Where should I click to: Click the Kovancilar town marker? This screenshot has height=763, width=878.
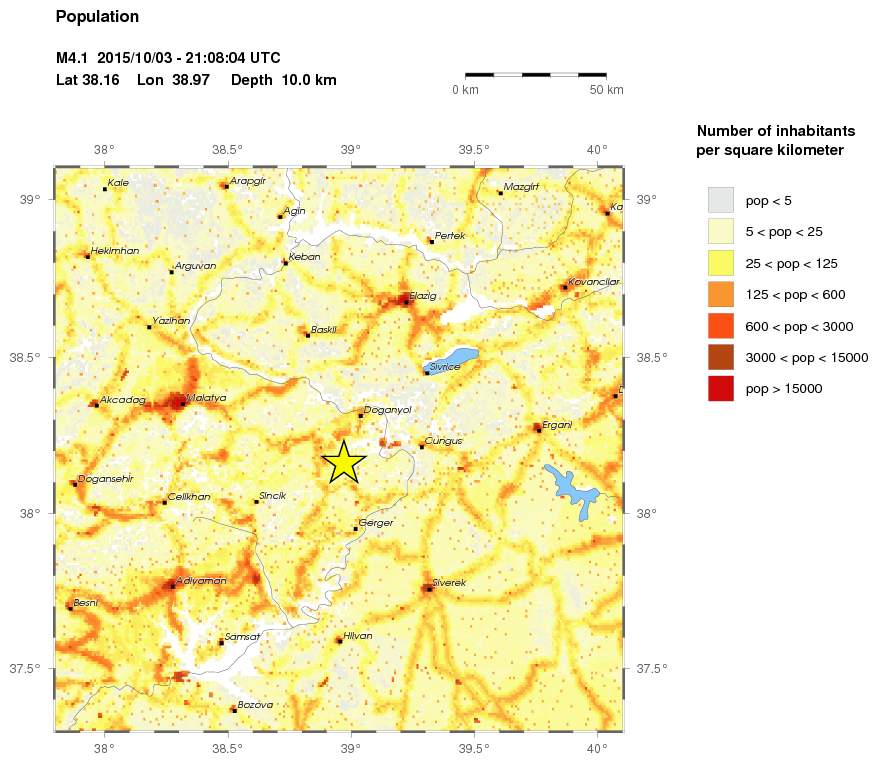565,288
